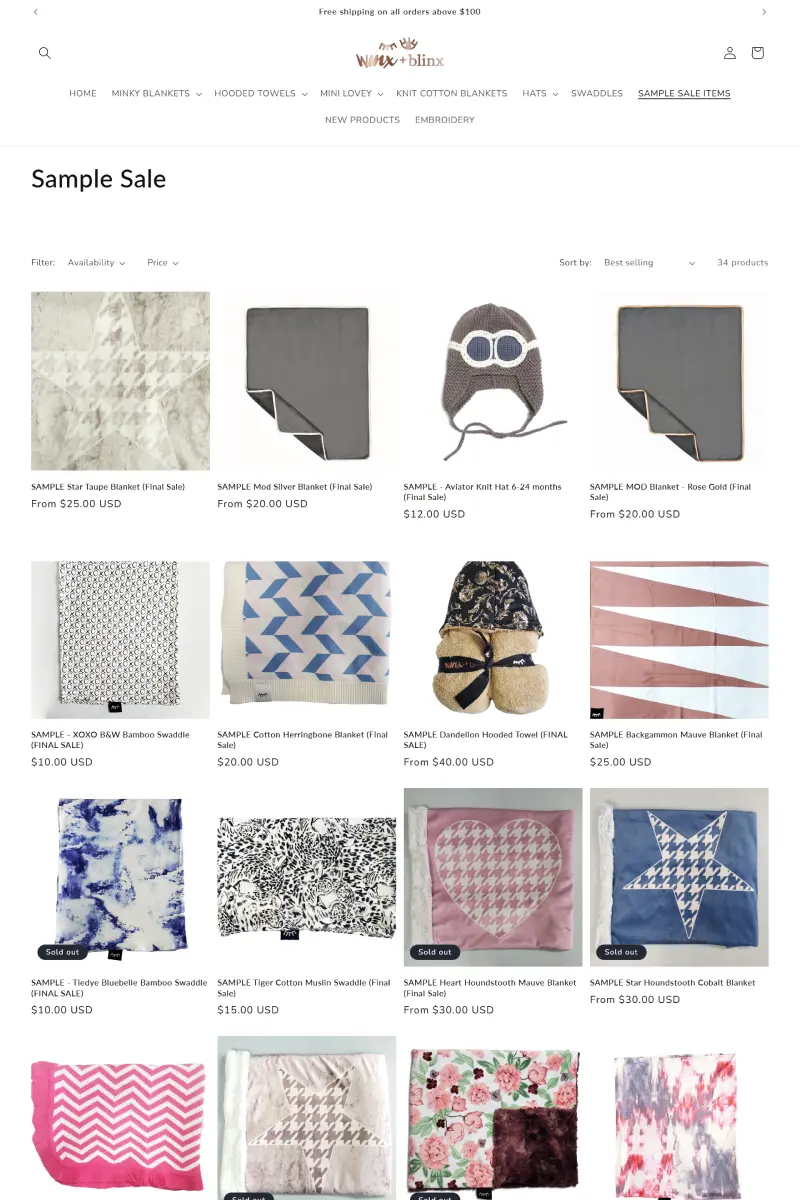This screenshot has width=800, height=1200.
Task: Go to next announcement with right arrow
Action: [x=764, y=12]
